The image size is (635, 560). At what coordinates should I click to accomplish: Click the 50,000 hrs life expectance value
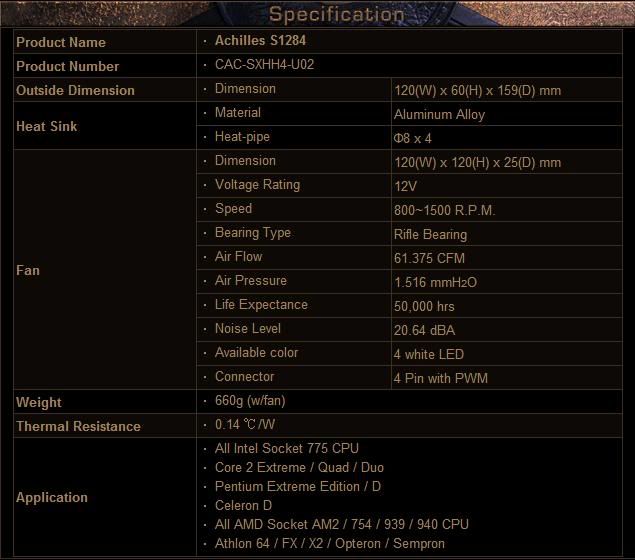(424, 306)
